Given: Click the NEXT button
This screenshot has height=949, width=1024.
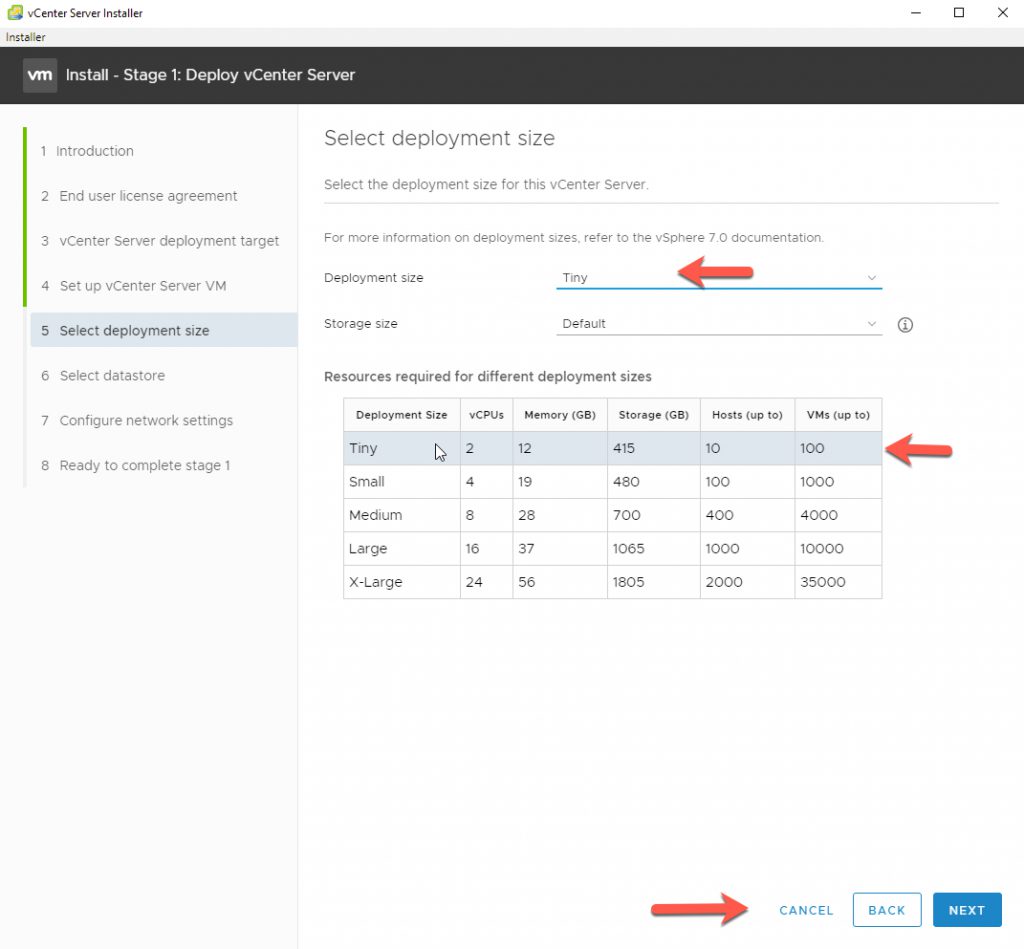Looking at the screenshot, I should click(967, 910).
